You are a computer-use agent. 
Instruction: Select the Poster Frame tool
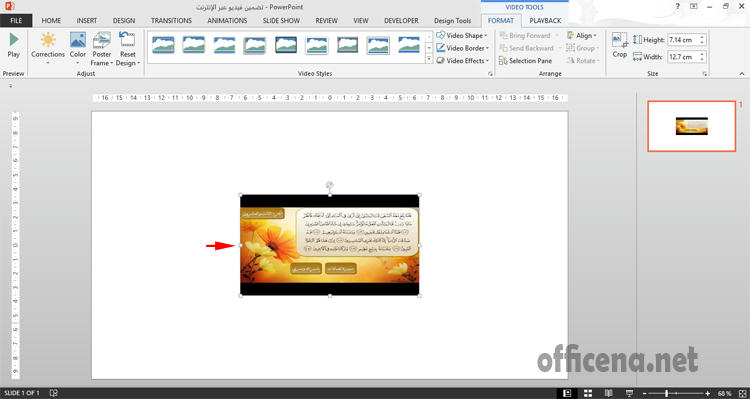(101, 48)
